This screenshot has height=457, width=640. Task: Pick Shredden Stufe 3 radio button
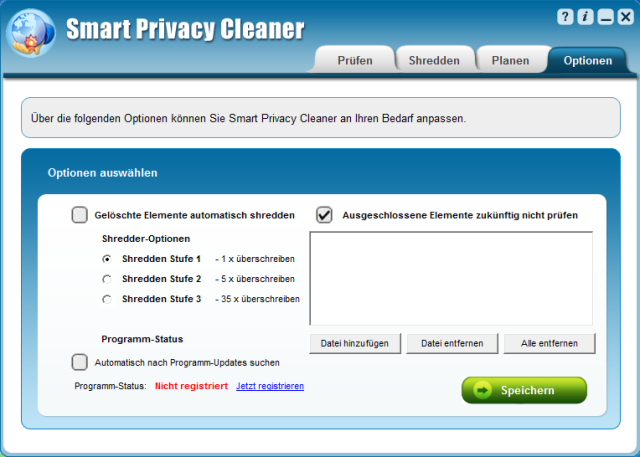[x=107, y=299]
